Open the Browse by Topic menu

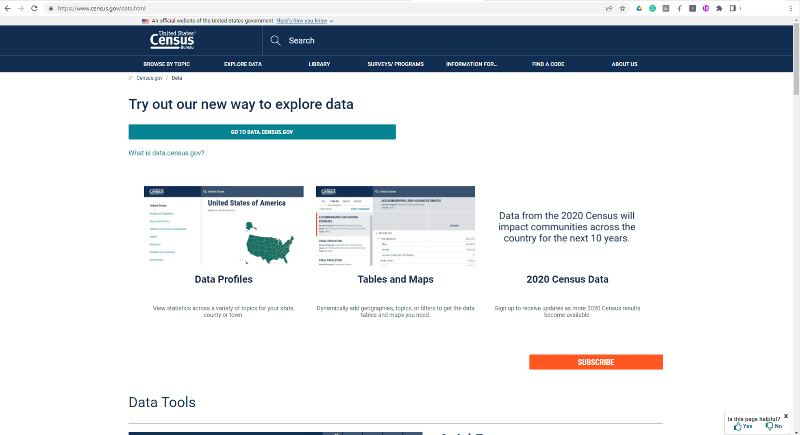coord(166,64)
